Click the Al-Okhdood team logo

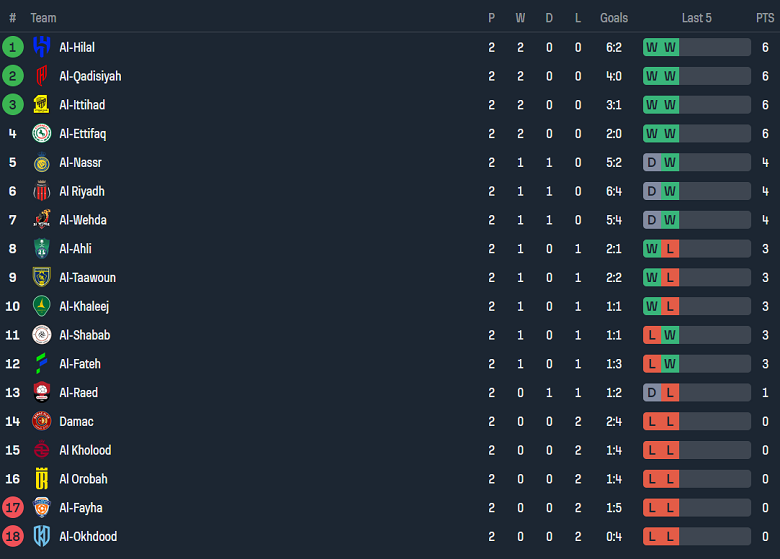point(41,537)
